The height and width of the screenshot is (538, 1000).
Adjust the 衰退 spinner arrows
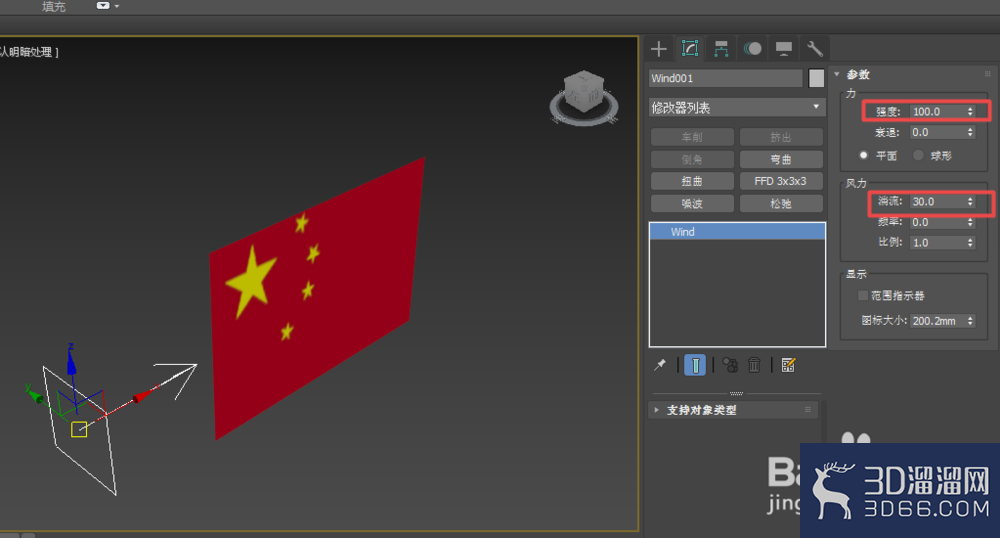pos(970,132)
